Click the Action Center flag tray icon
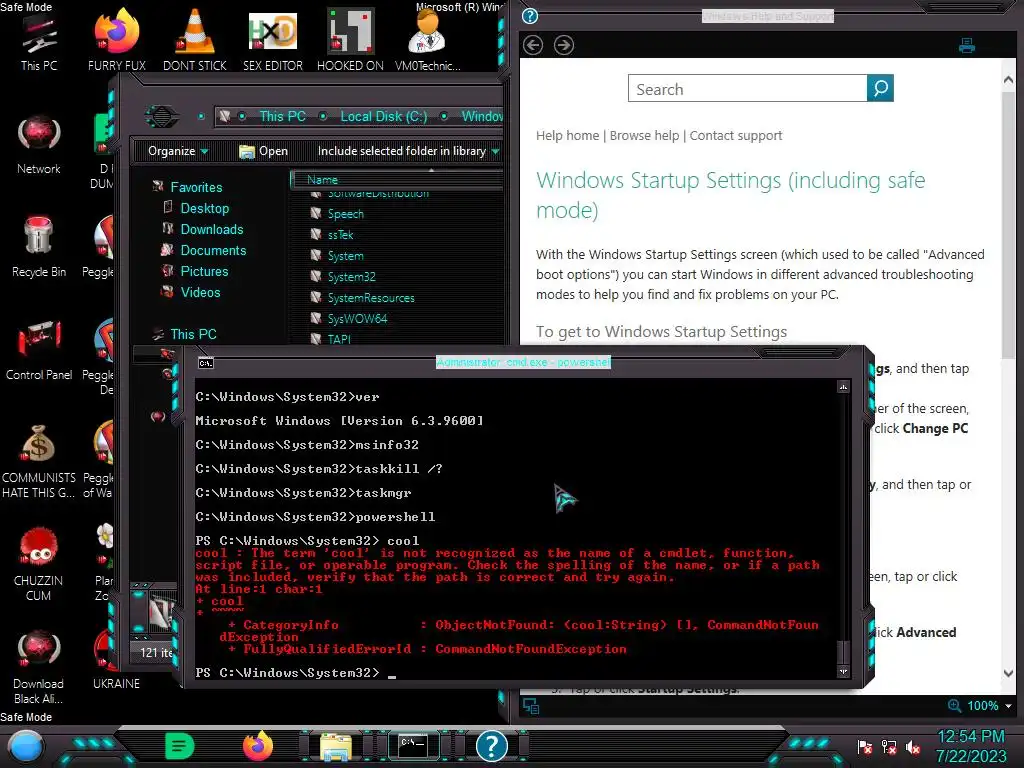The height and width of the screenshot is (768, 1024). click(865, 747)
